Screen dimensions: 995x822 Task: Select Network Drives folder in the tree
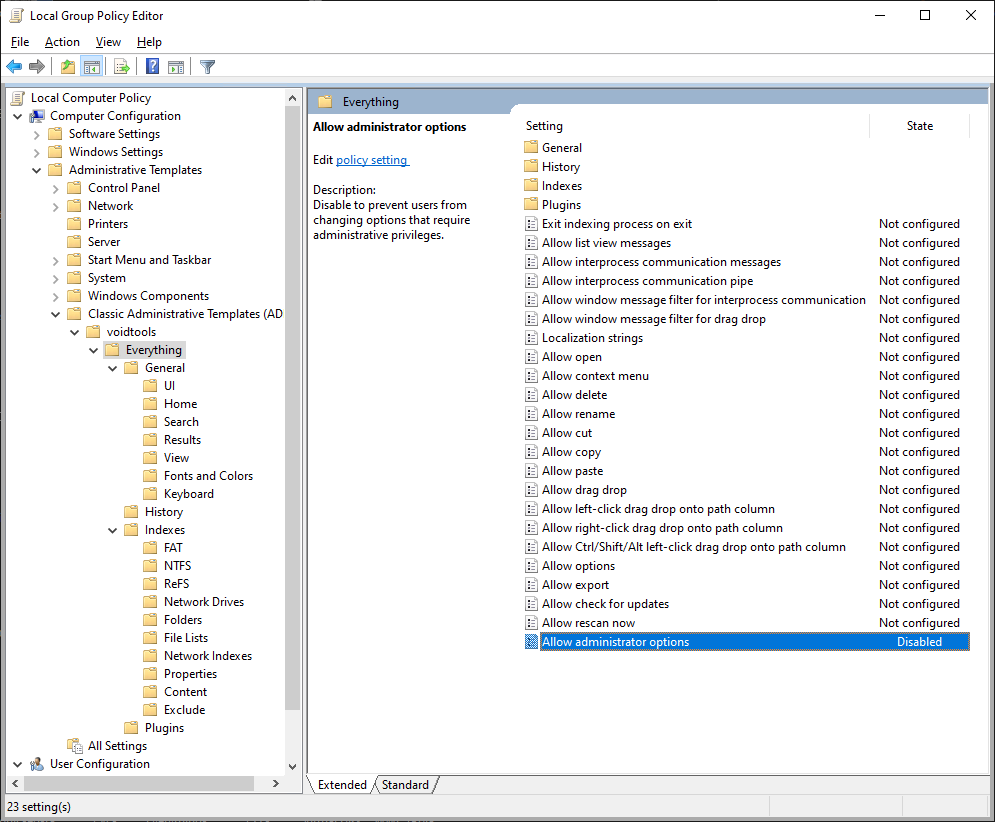coord(204,602)
